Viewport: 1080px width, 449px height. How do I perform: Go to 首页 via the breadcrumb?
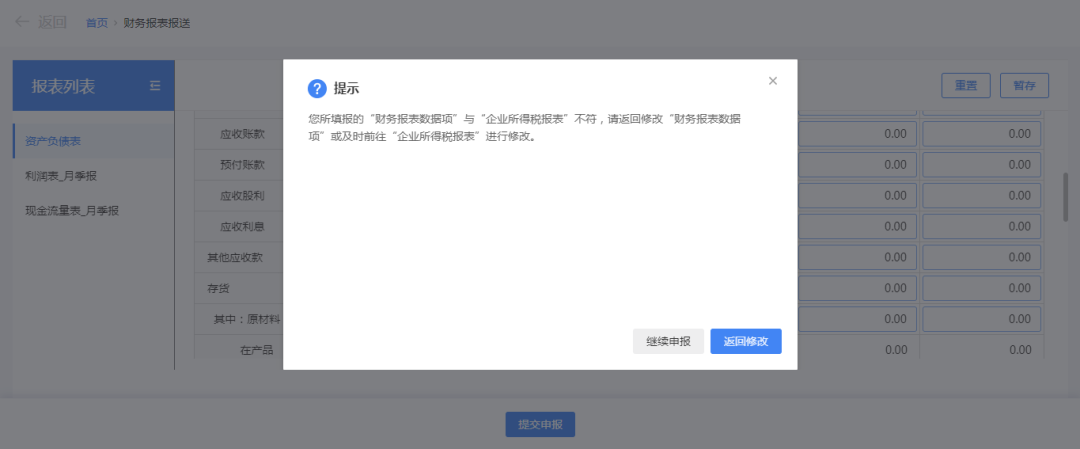pos(97,23)
